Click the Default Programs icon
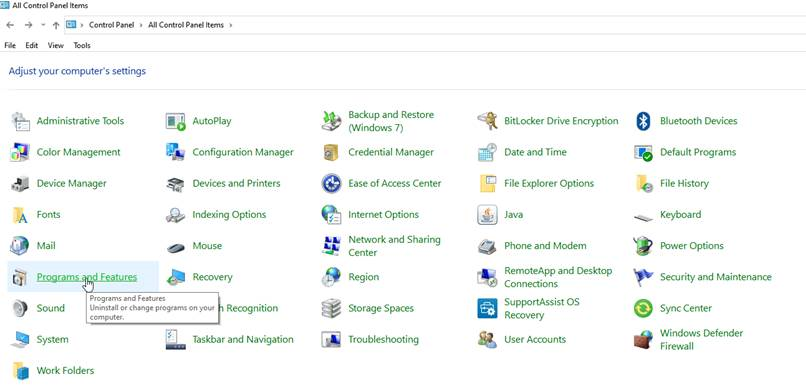The image size is (806, 392). tap(643, 153)
